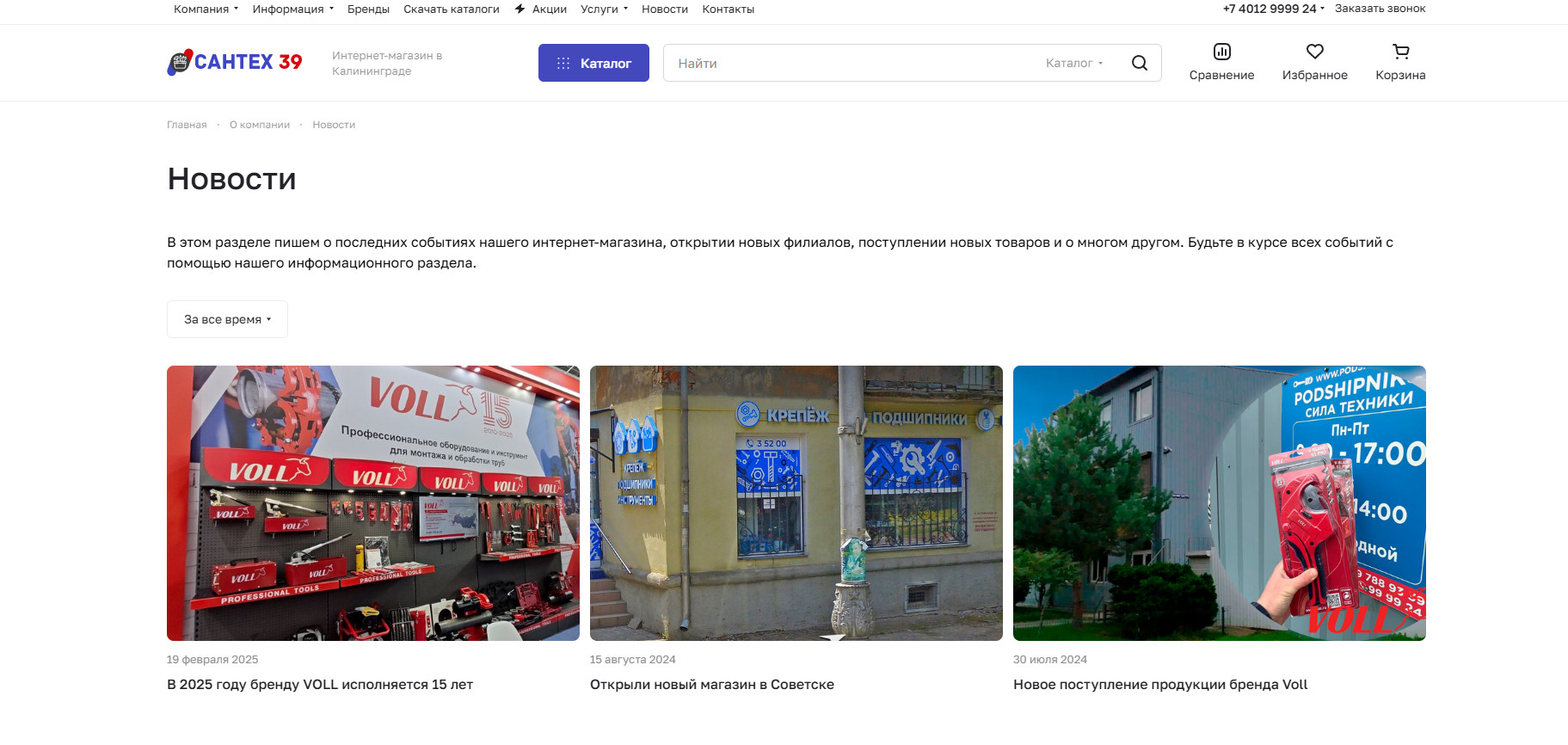The width and height of the screenshot is (1568, 745).
Task: Expand the phone number dropdown
Action: (x=1322, y=9)
